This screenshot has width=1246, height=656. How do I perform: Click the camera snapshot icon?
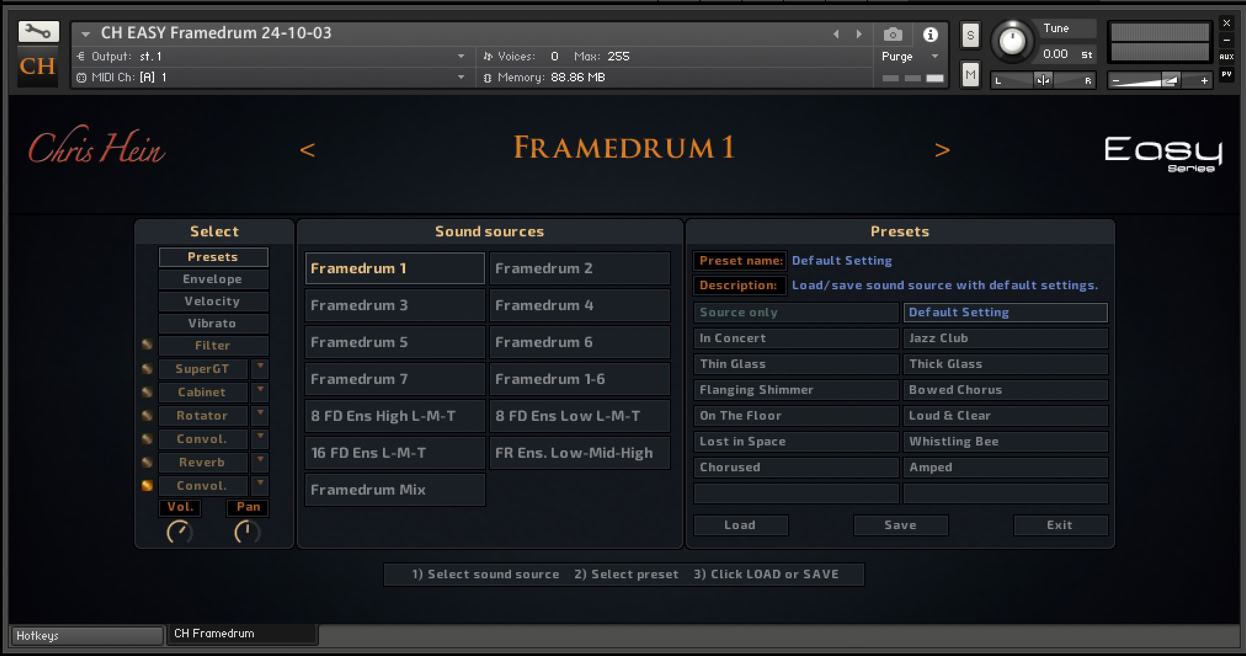point(893,34)
